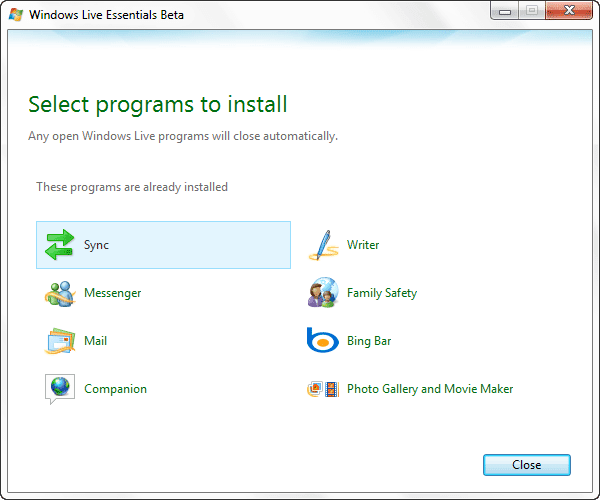Close the window with the red X
600x500 pixels.
point(569,11)
